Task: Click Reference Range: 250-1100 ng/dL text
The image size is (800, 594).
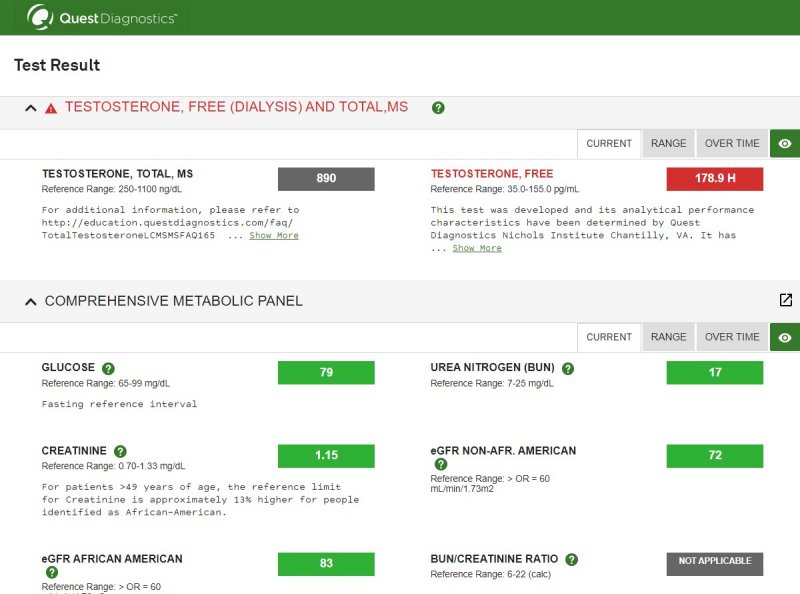Action: coord(112,189)
